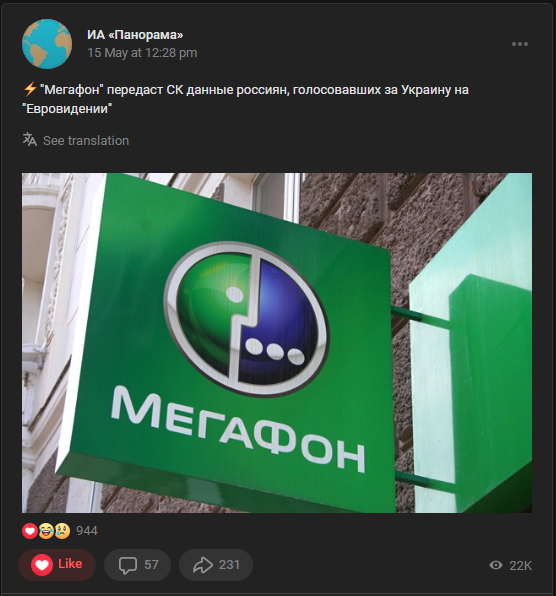Toggle the Like button
Screen dimensions: 556x596
[x=57, y=564]
